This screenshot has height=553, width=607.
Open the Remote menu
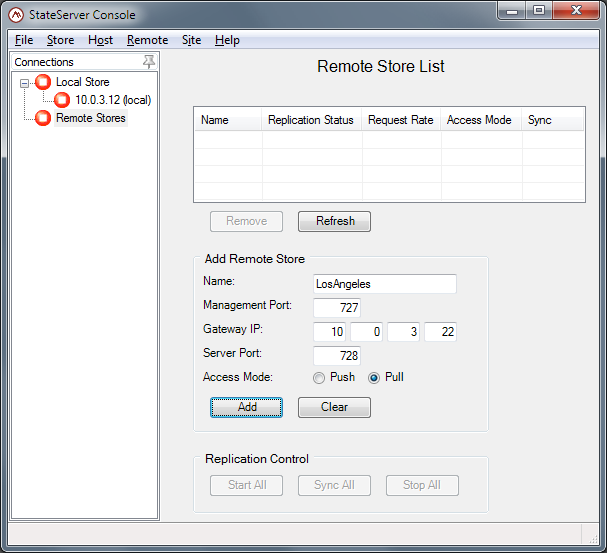147,40
